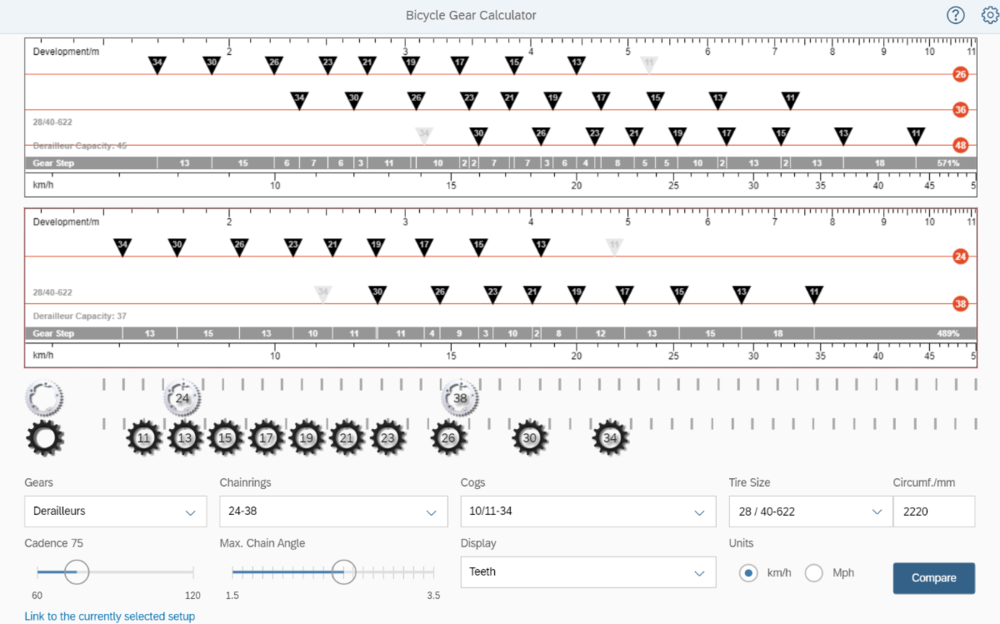Click the 24-tooth chainring icon
This screenshot has width=1000, height=624.
click(182, 398)
